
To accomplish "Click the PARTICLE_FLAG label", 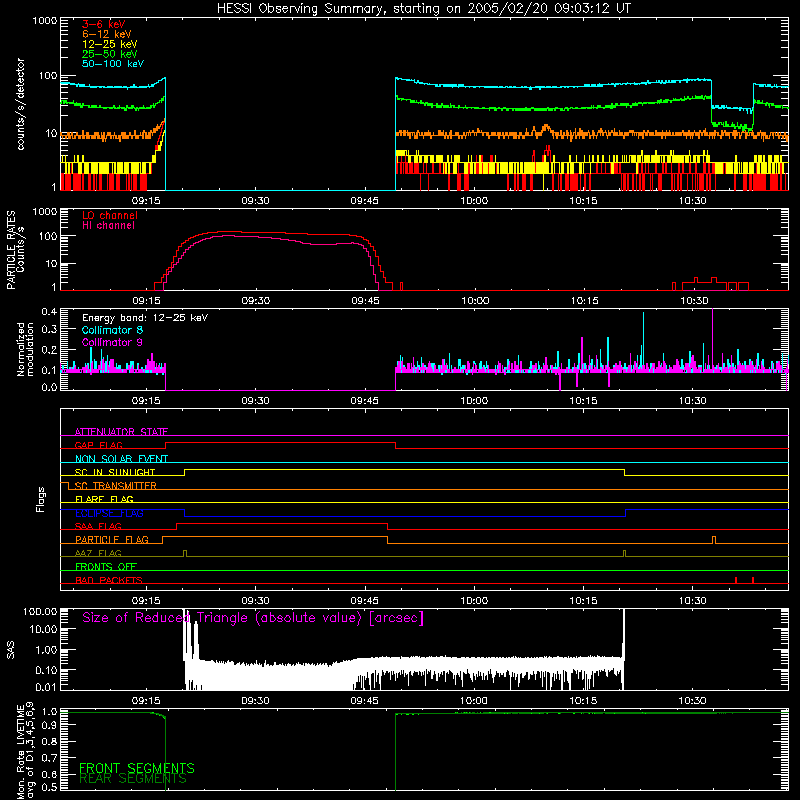I will point(112,539).
